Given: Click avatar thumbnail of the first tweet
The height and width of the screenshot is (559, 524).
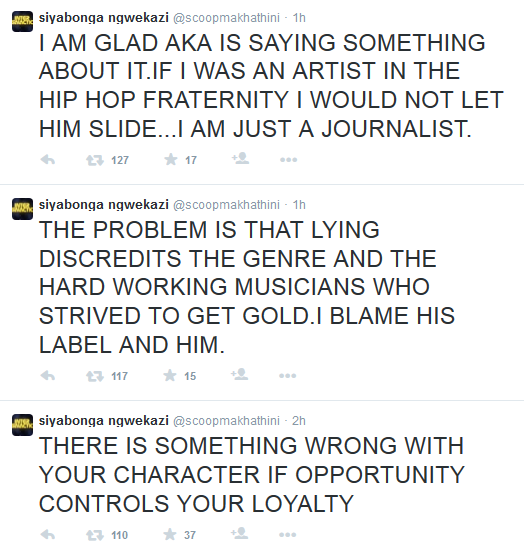Looking at the screenshot, I should (22, 21).
